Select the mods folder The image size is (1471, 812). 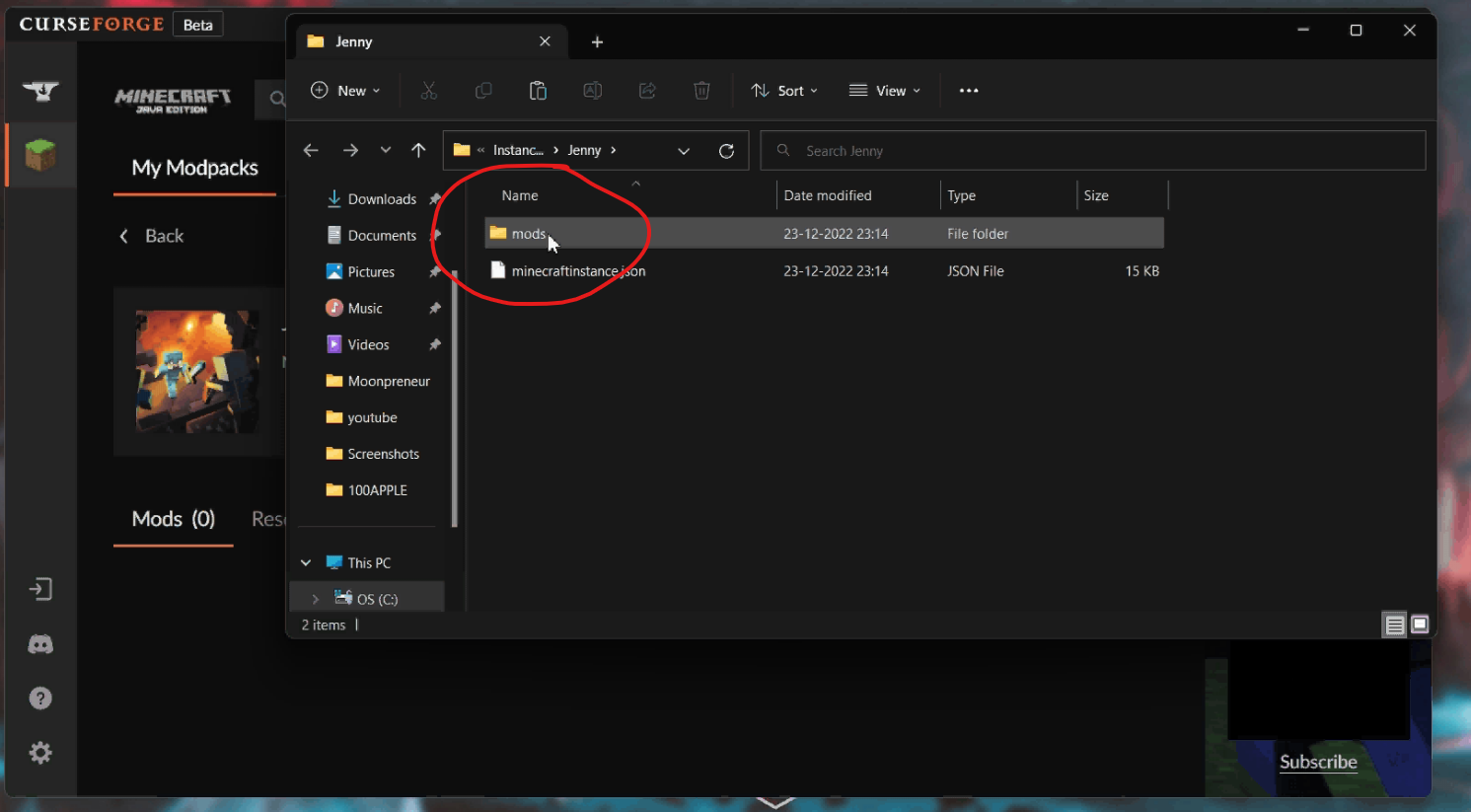coord(824,234)
